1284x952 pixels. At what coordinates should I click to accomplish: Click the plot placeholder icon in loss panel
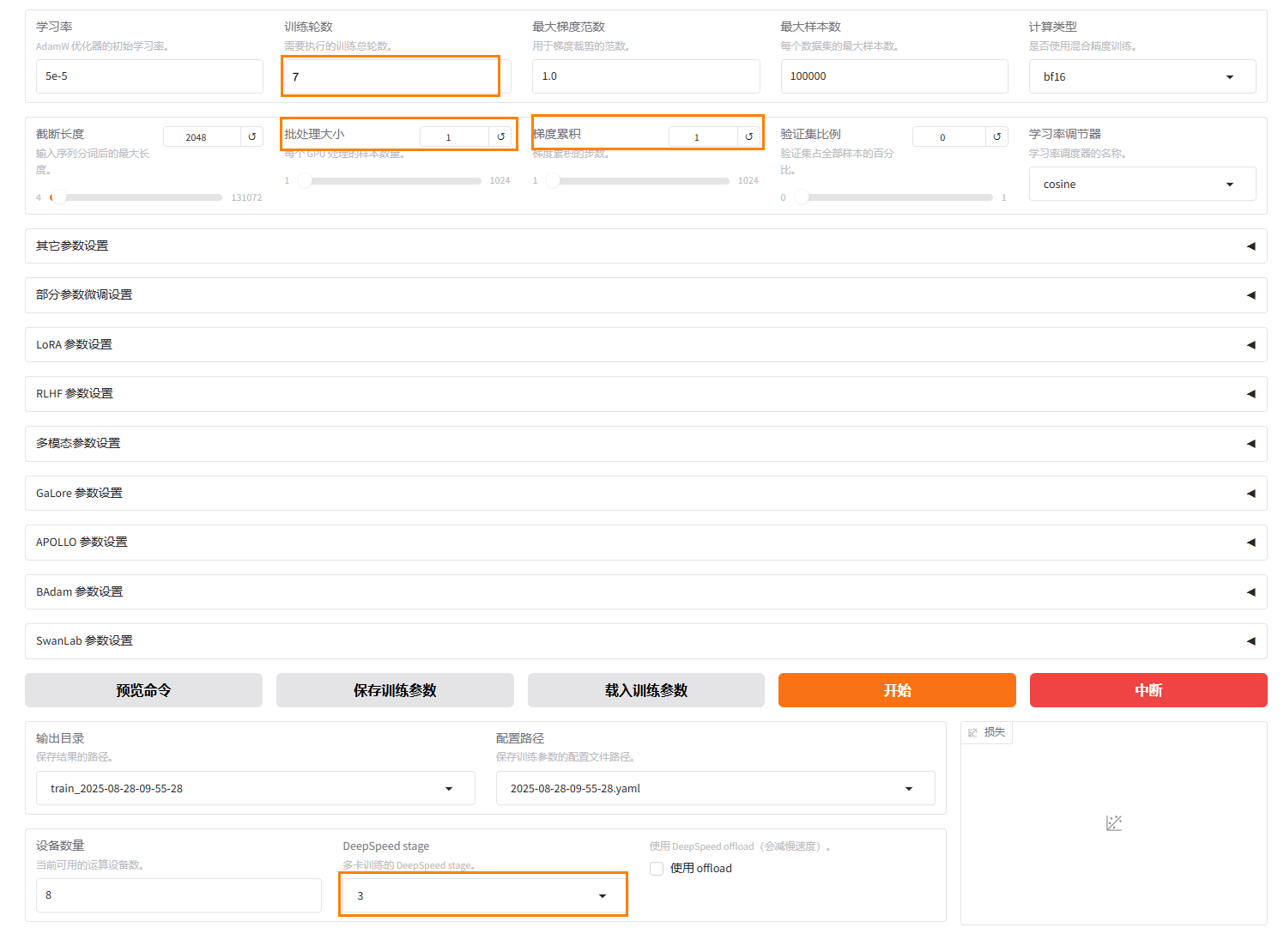pyautogui.click(x=1113, y=823)
